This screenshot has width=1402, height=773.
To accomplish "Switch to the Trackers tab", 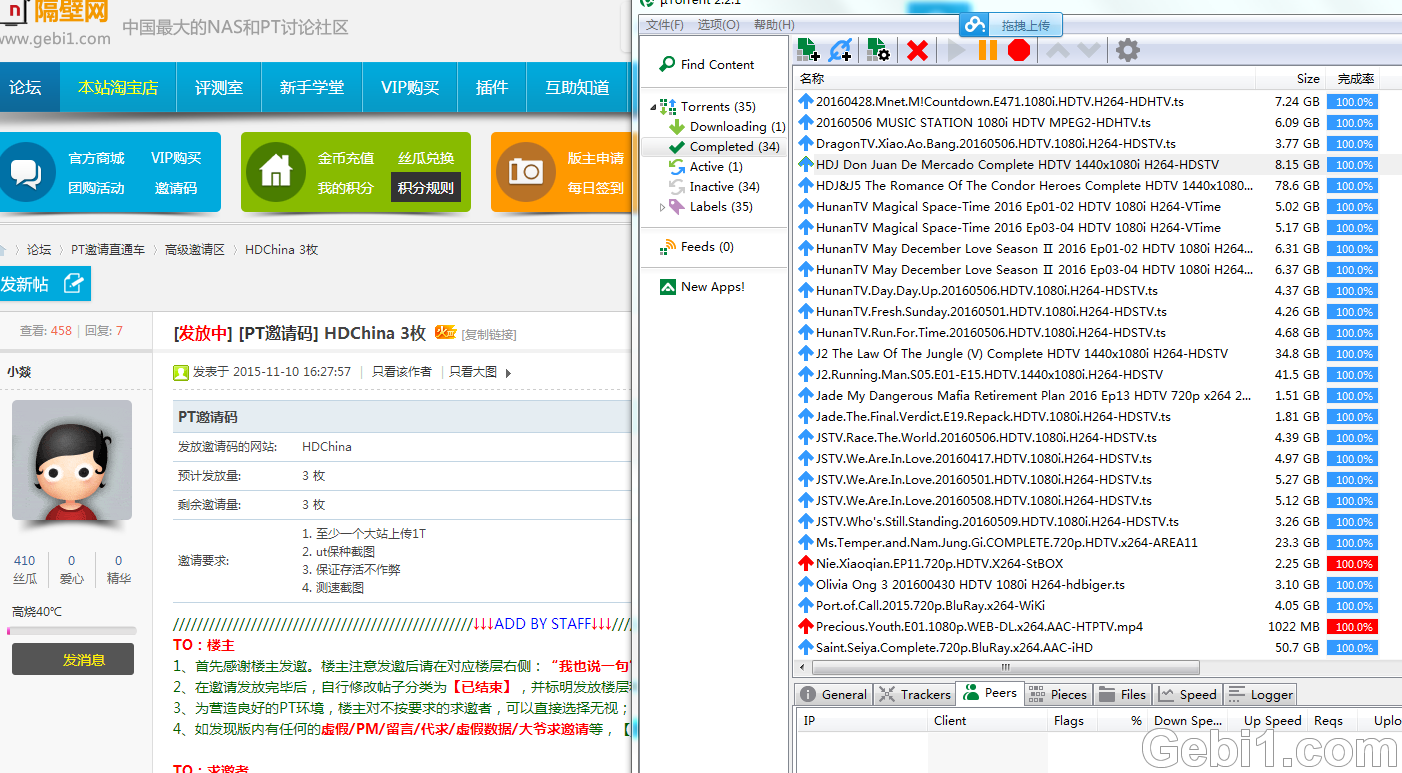I will coord(915,694).
